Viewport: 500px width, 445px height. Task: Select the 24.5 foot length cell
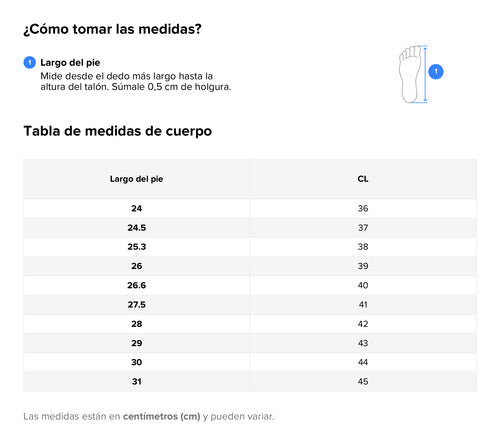tap(137, 228)
